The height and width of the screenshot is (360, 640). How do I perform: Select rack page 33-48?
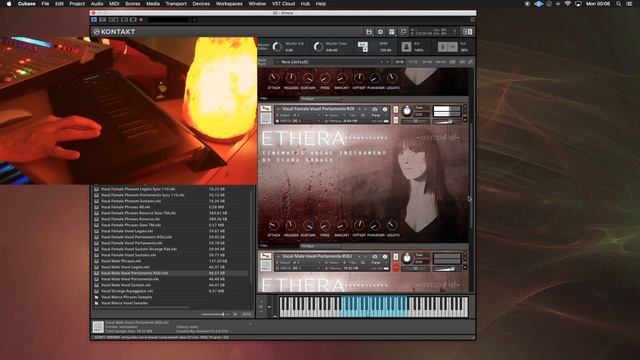pos(427,62)
